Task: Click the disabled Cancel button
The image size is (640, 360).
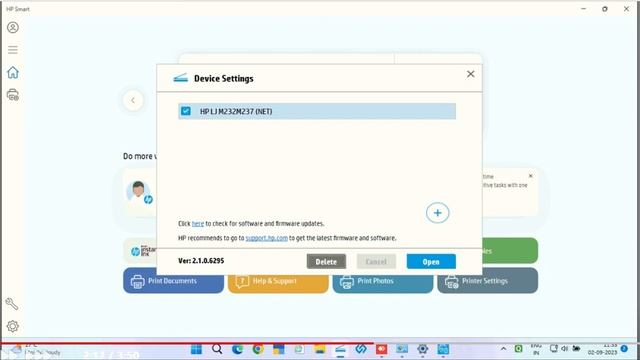Action: click(376, 262)
